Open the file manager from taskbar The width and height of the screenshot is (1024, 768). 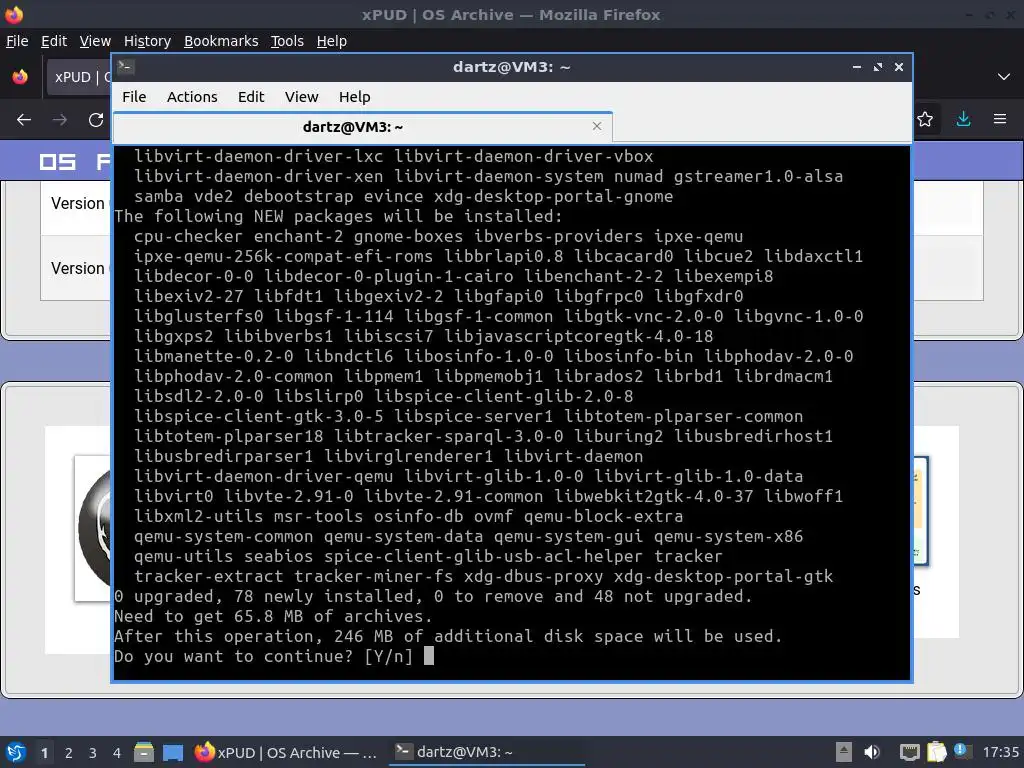click(144, 752)
